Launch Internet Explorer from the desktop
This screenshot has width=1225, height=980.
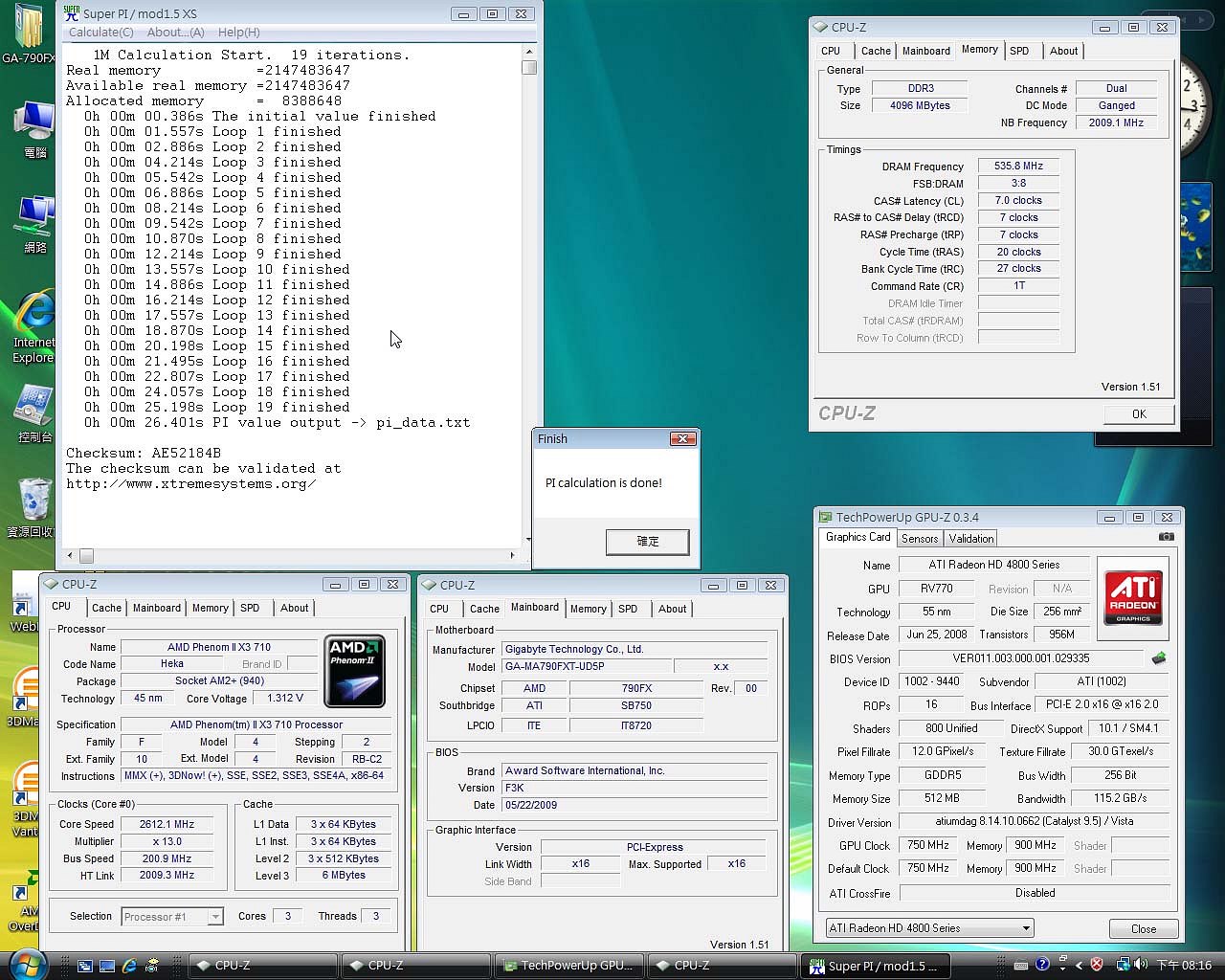[33, 327]
